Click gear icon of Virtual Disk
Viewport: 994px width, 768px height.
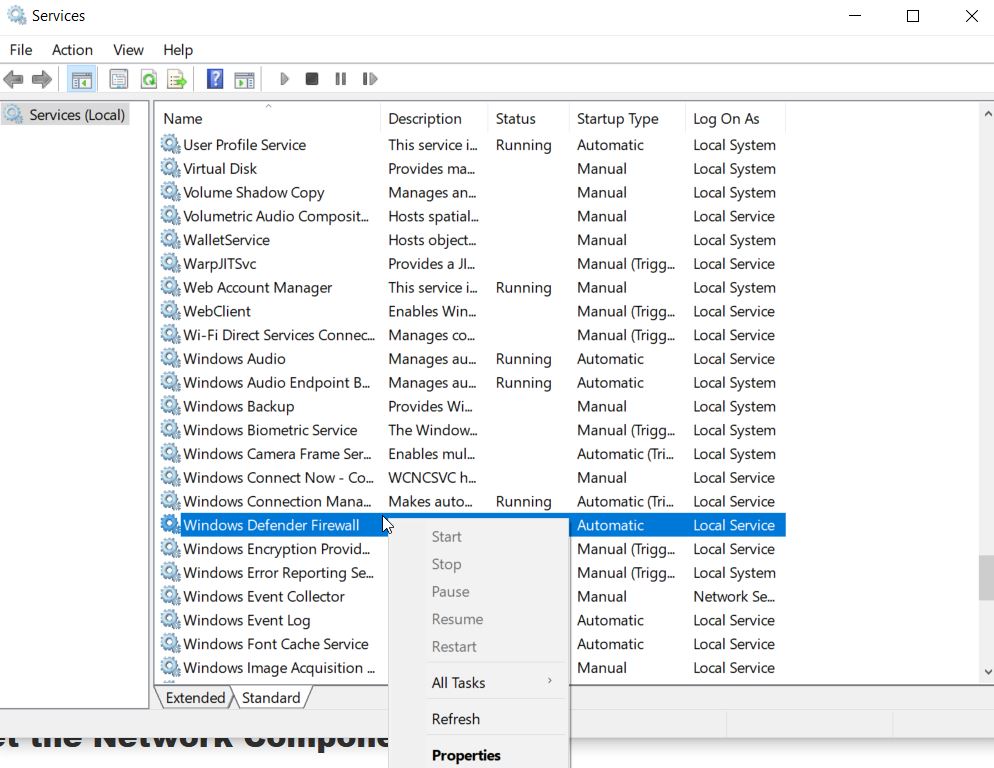(170, 168)
